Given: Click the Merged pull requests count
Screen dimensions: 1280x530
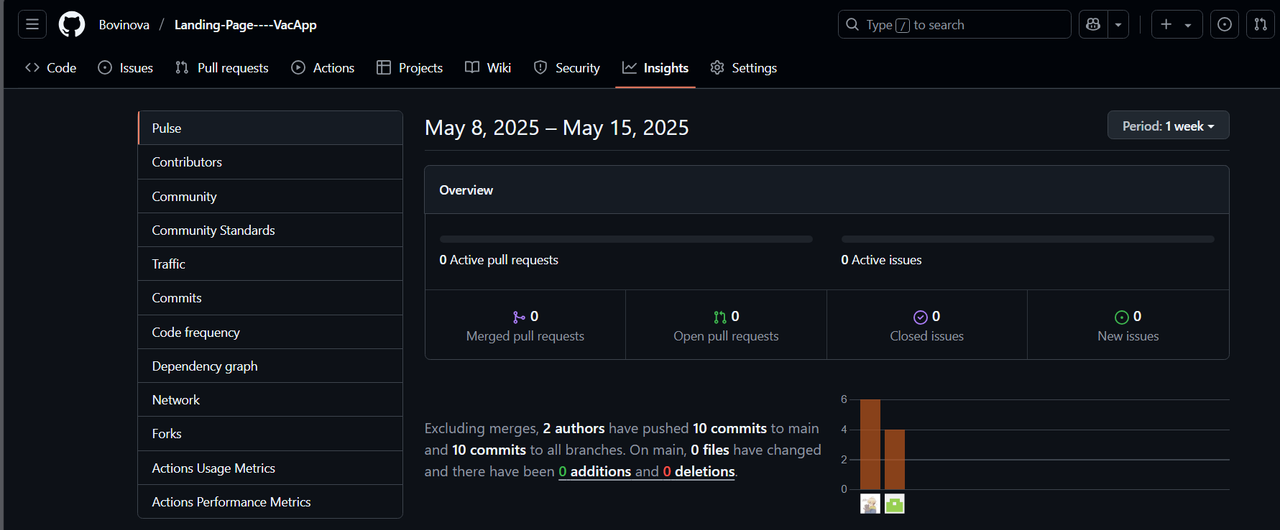Looking at the screenshot, I should 534,316.
